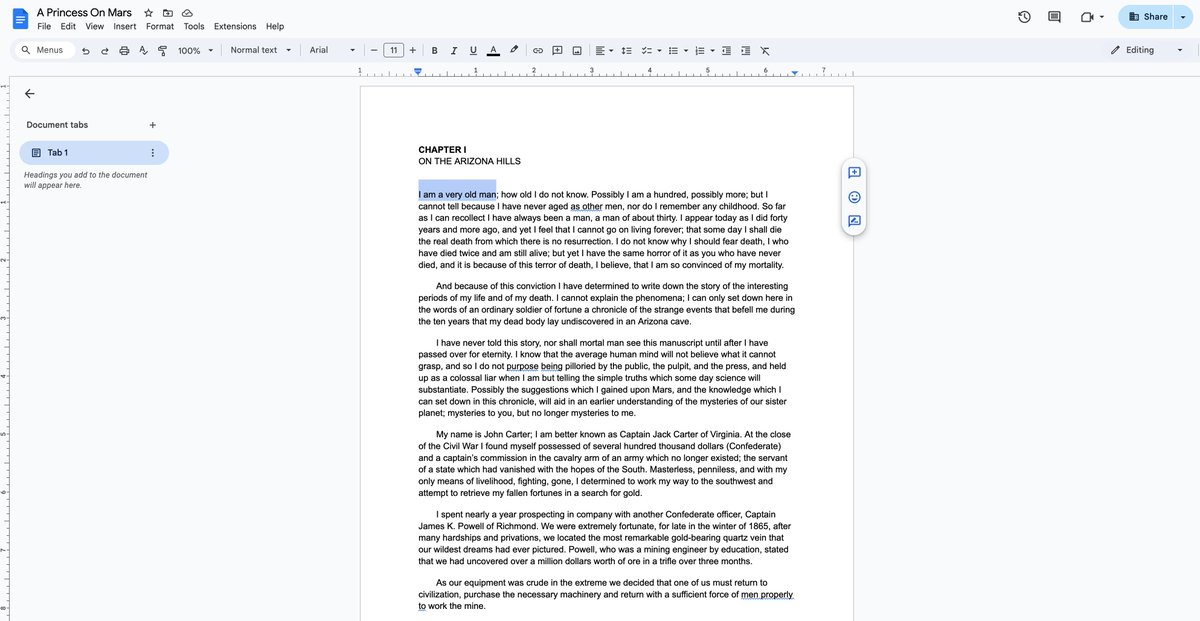Insert a link
The image size is (1200, 621).
(x=538, y=50)
